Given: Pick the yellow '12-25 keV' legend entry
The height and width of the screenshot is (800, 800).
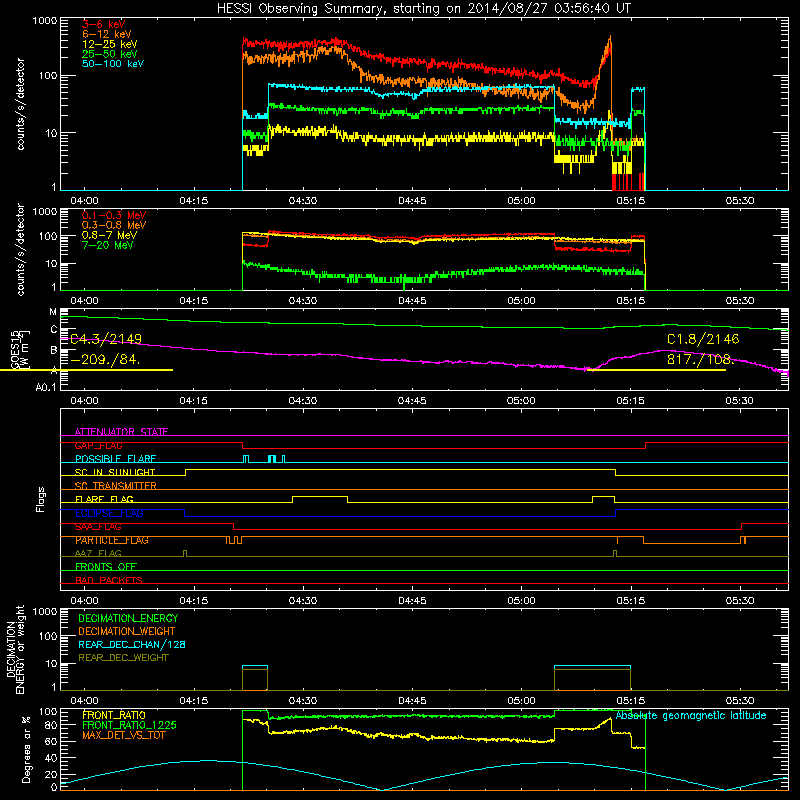Looking at the screenshot, I should click(110, 44).
